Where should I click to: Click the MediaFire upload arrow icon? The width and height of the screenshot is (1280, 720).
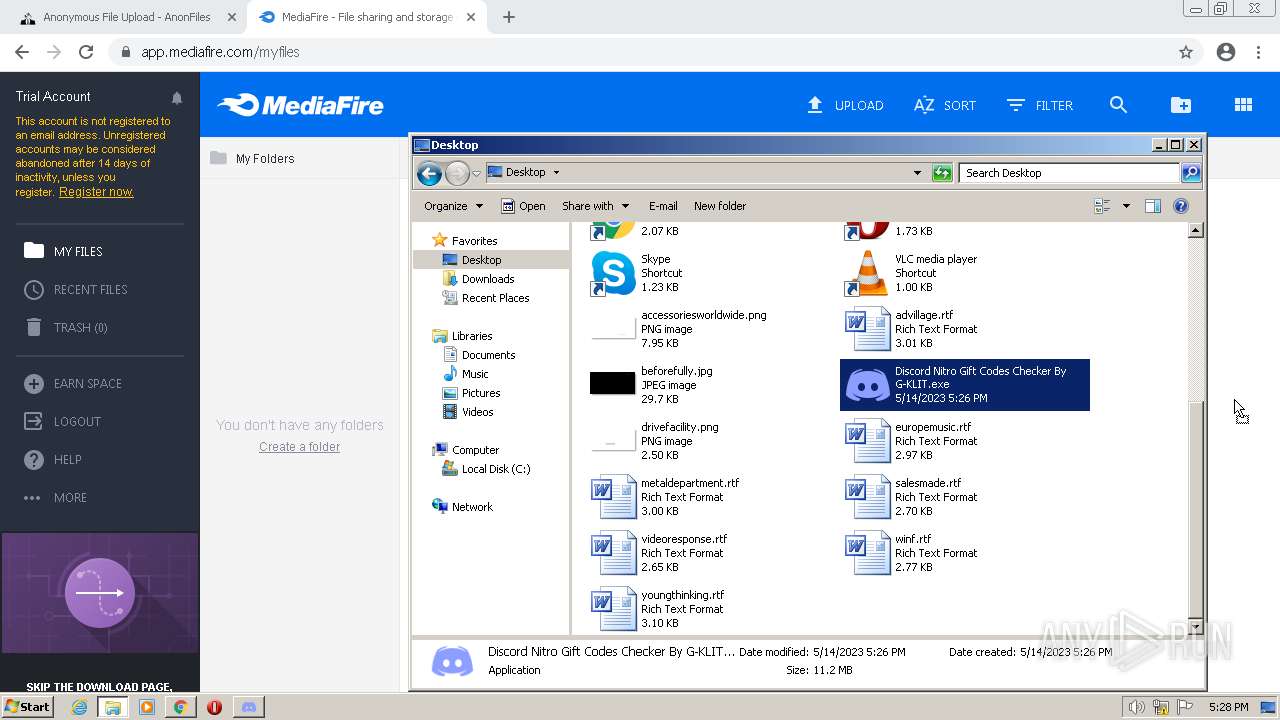point(815,105)
